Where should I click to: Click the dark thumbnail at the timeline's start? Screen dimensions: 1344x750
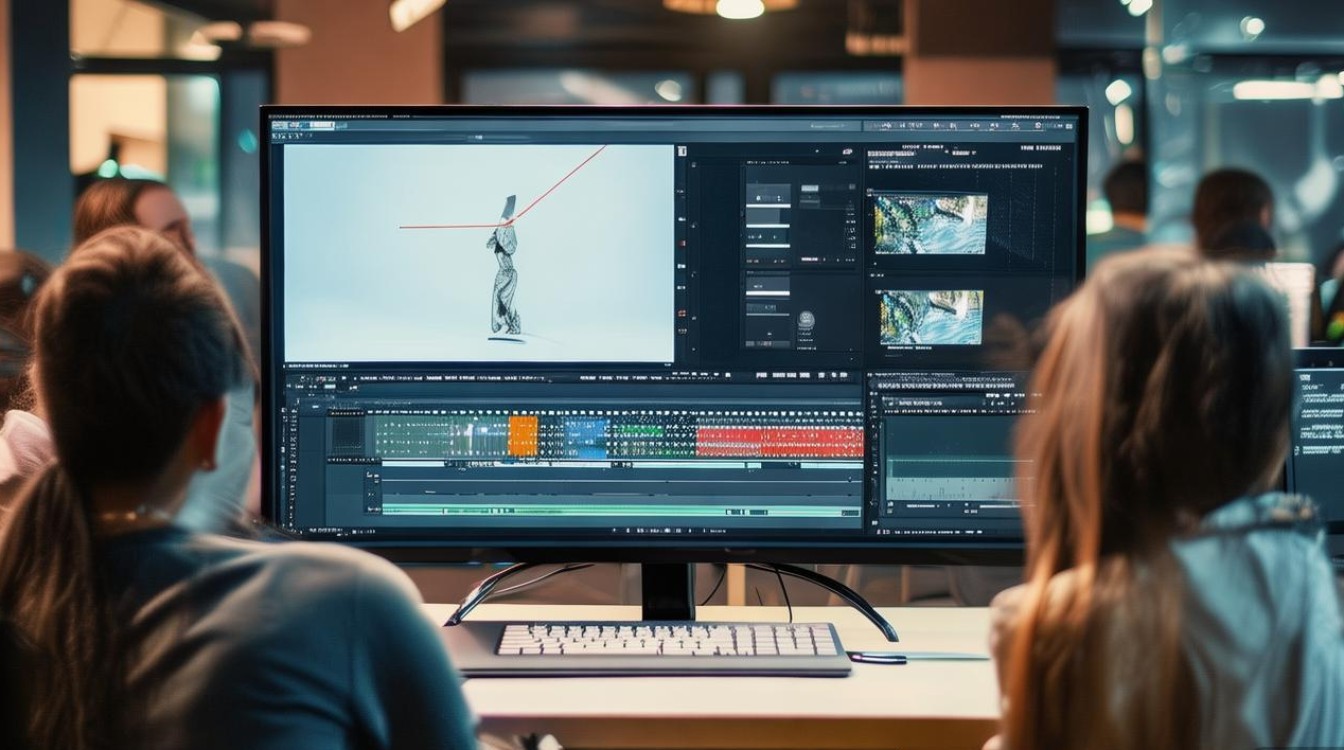pos(347,436)
